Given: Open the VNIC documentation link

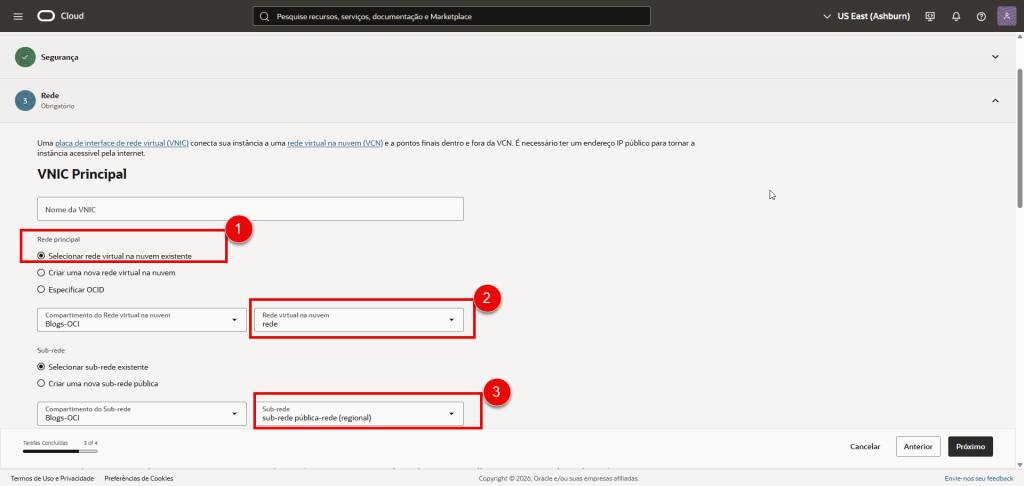Looking at the screenshot, I should pos(122,143).
